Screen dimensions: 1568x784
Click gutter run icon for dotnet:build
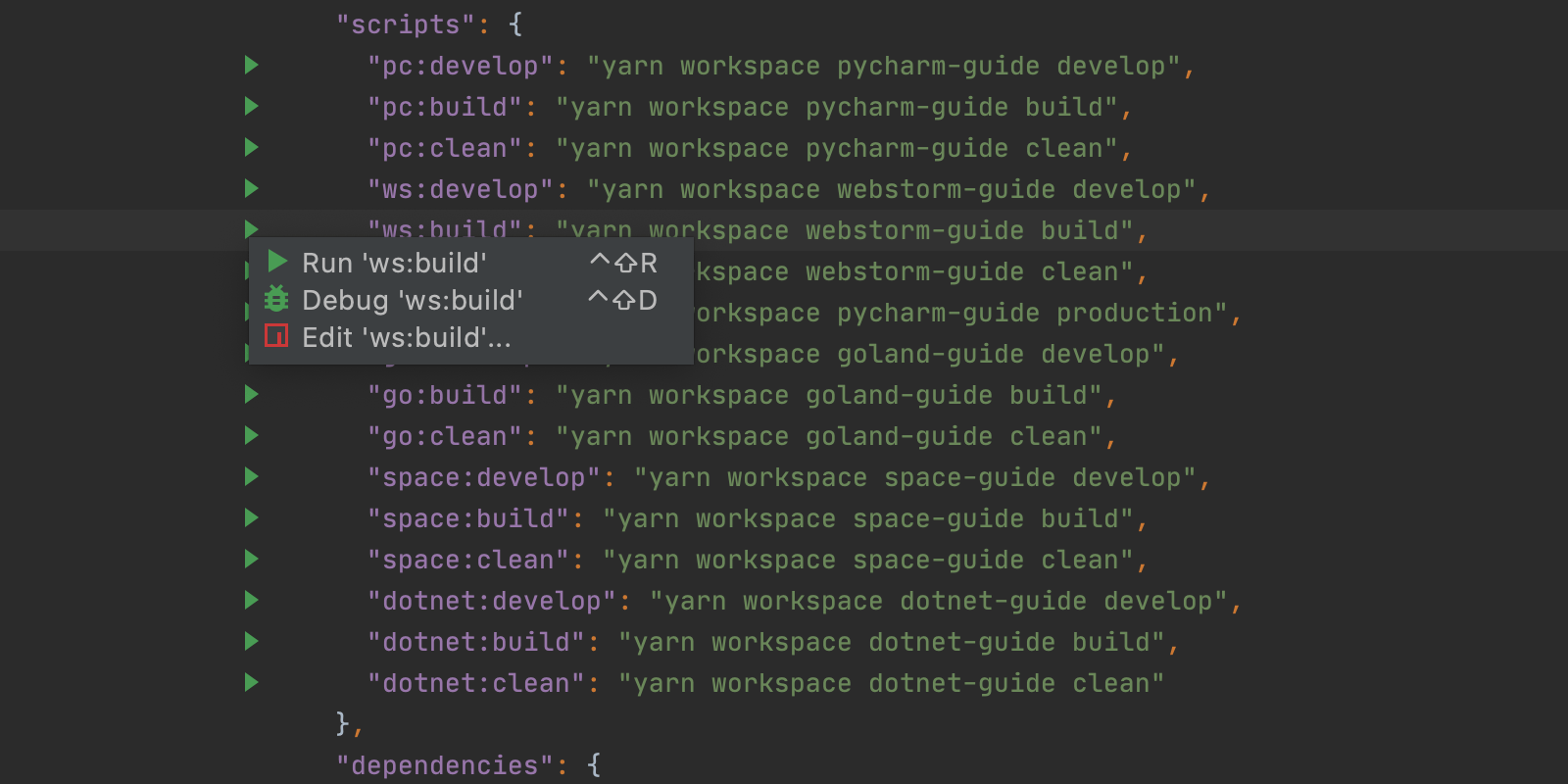[x=251, y=642]
